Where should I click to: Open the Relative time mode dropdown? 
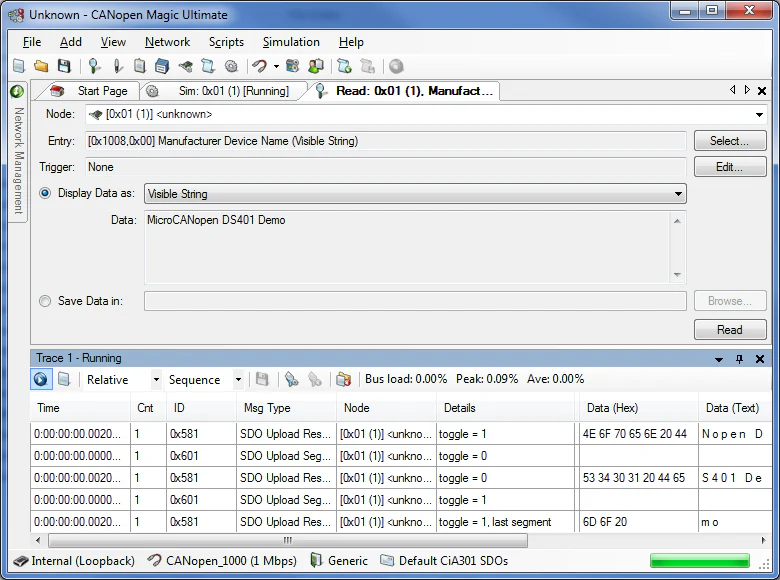coord(156,380)
